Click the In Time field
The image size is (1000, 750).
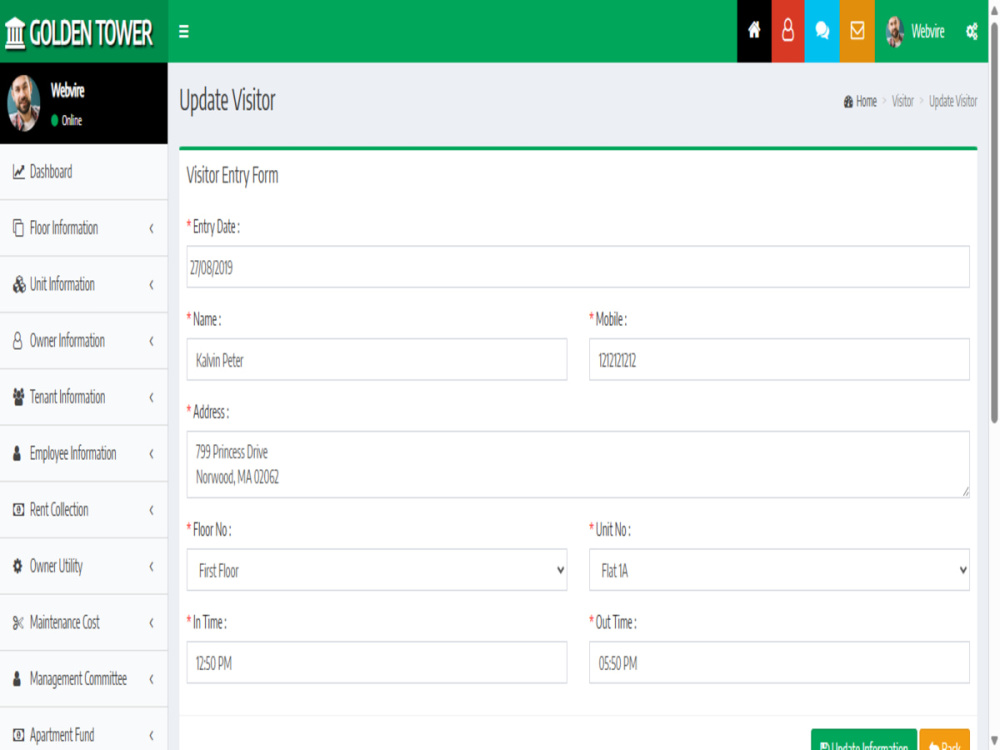(376, 663)
